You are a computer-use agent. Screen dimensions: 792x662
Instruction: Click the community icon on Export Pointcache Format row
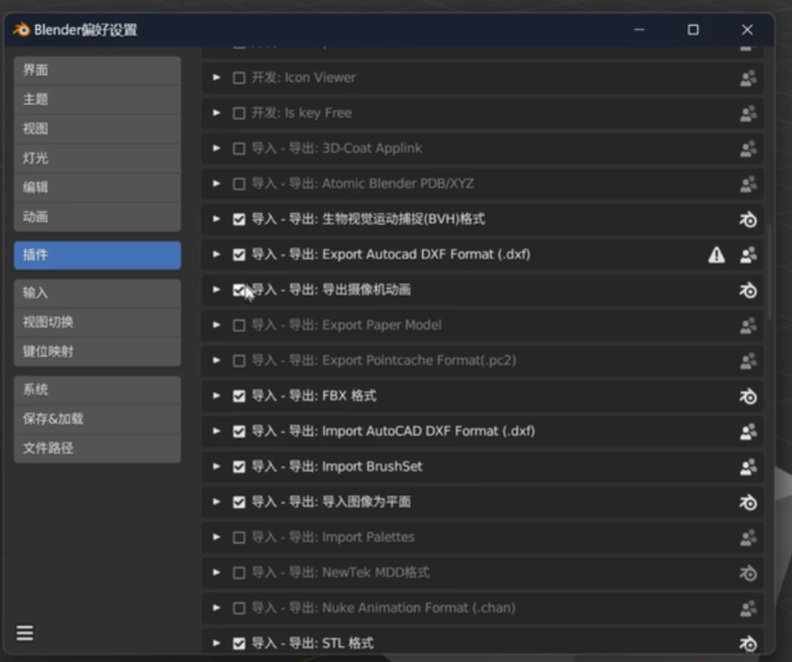[748, 361]
